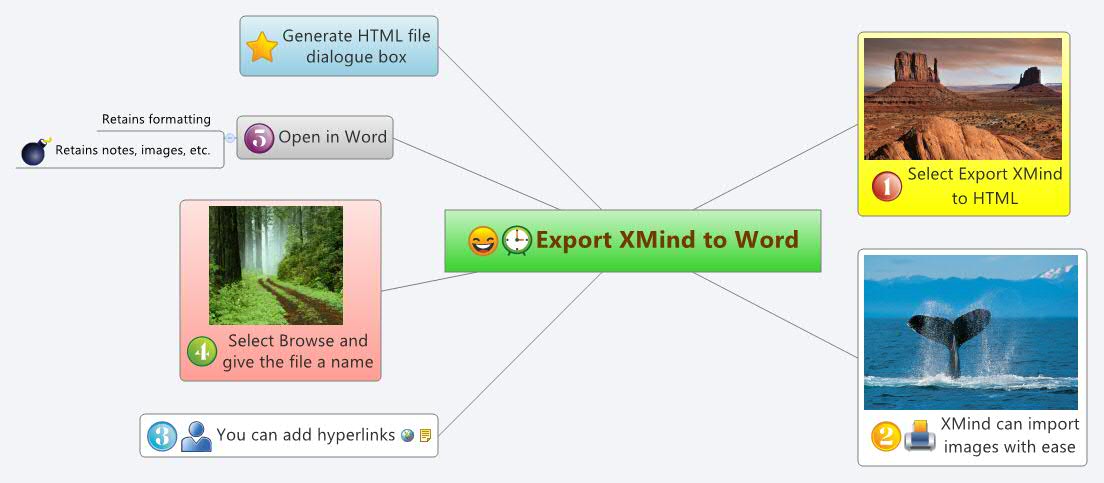
Task: Click the red number 1 priority marker
Action: pyautogui.click(x=886, y=186)
